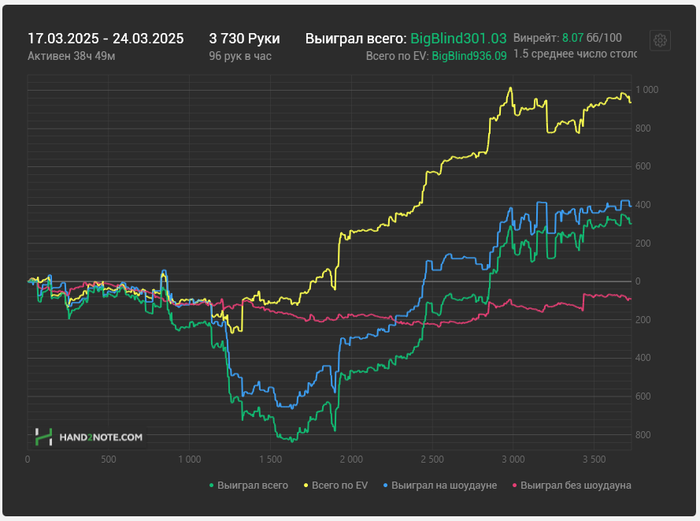The height and width of the screenshot is (521, 700).
Task: Open the graph settings gear icon
Action: pos(660,41)
